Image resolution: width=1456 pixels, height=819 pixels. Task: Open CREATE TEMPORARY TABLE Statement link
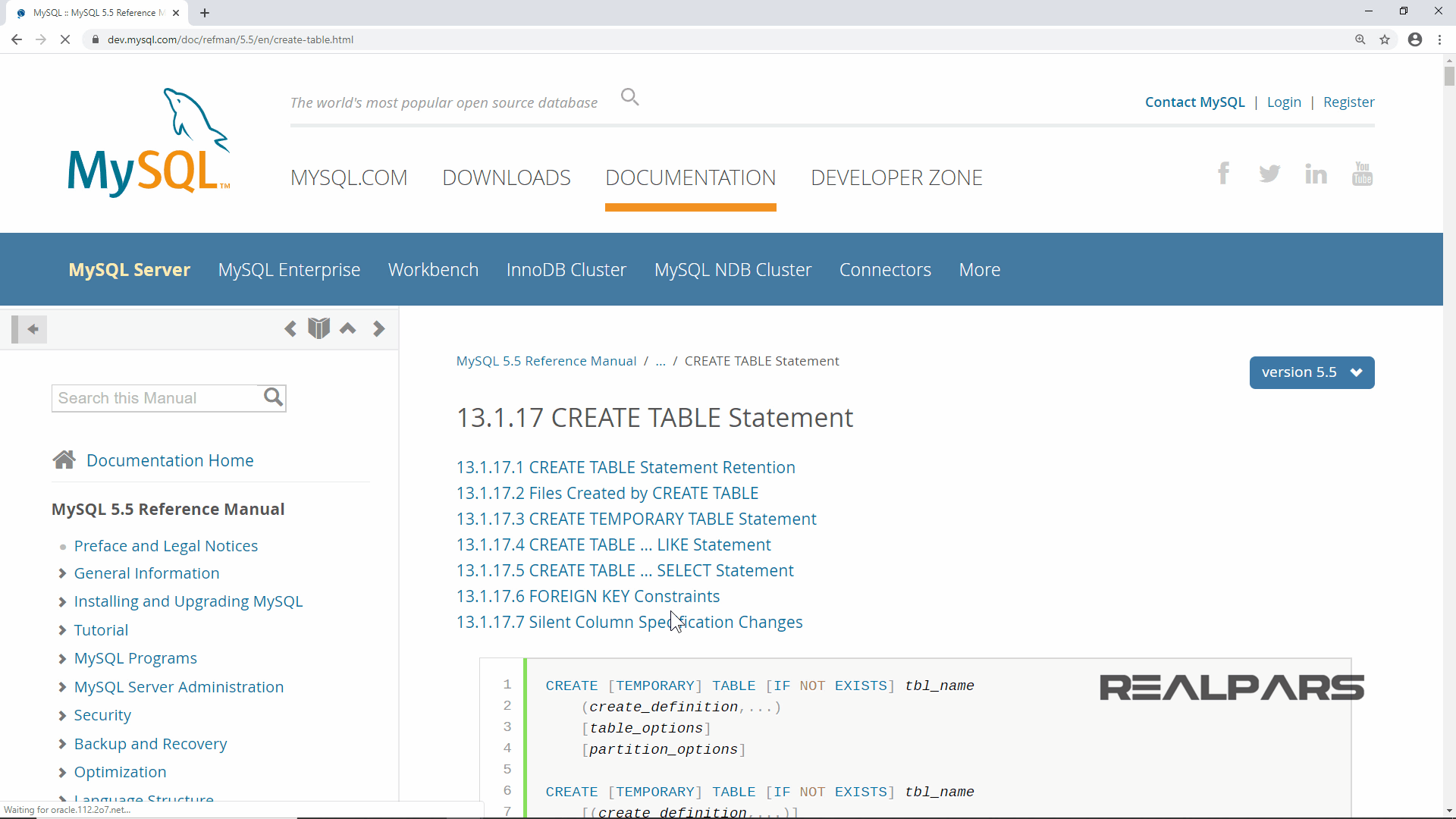[x=636, y=519]
